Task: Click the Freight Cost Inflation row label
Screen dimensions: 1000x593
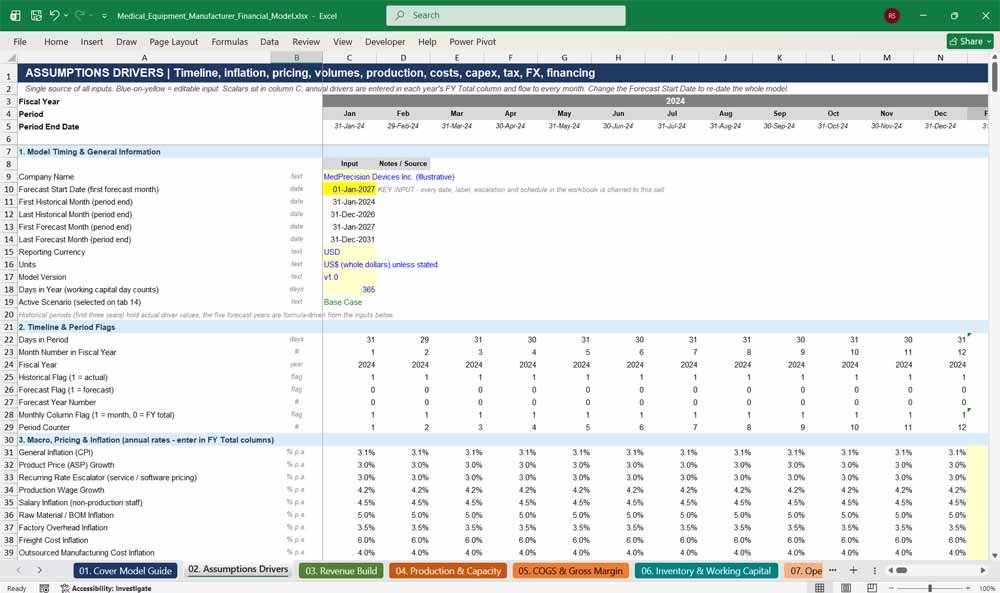Action: click(x=53, y=540)
